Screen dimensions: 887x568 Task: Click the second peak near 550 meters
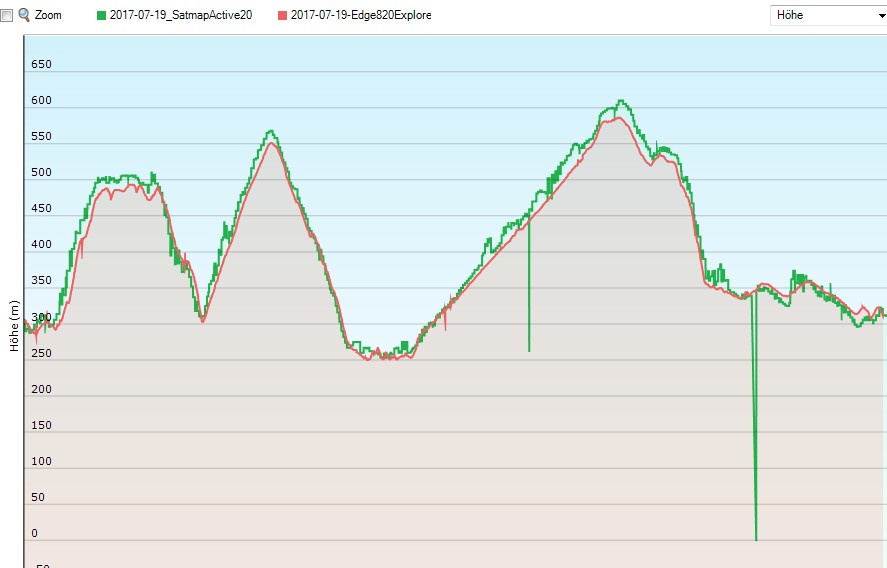pos(270,132)
